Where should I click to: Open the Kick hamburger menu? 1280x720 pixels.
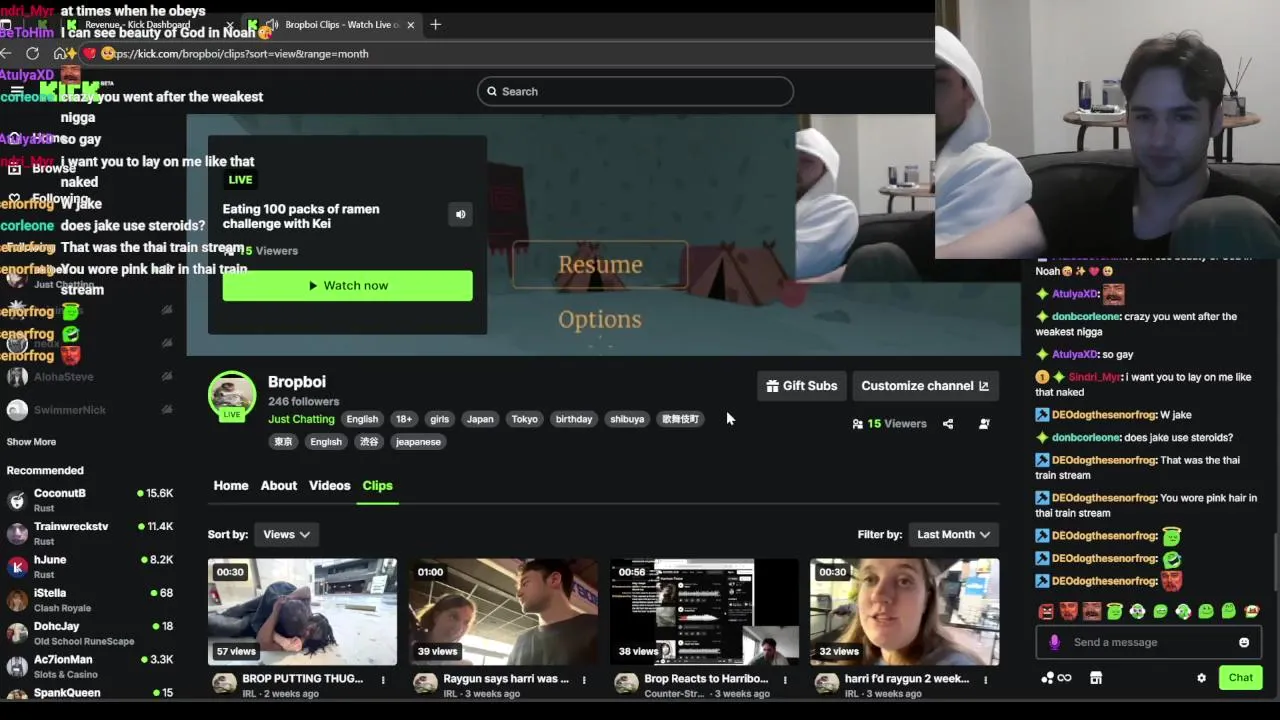pyautogui.click(x=17, y=91)
